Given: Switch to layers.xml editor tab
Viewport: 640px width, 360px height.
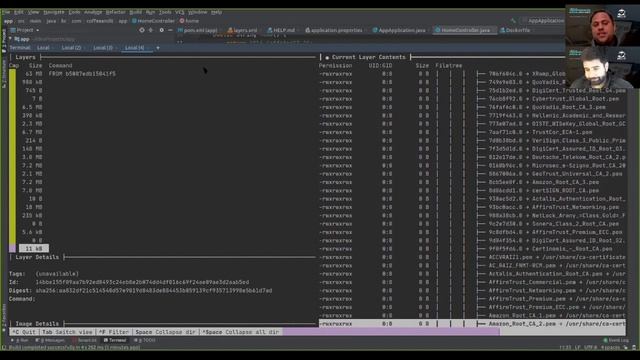Looking at the screenshot, I should (243, 30).
